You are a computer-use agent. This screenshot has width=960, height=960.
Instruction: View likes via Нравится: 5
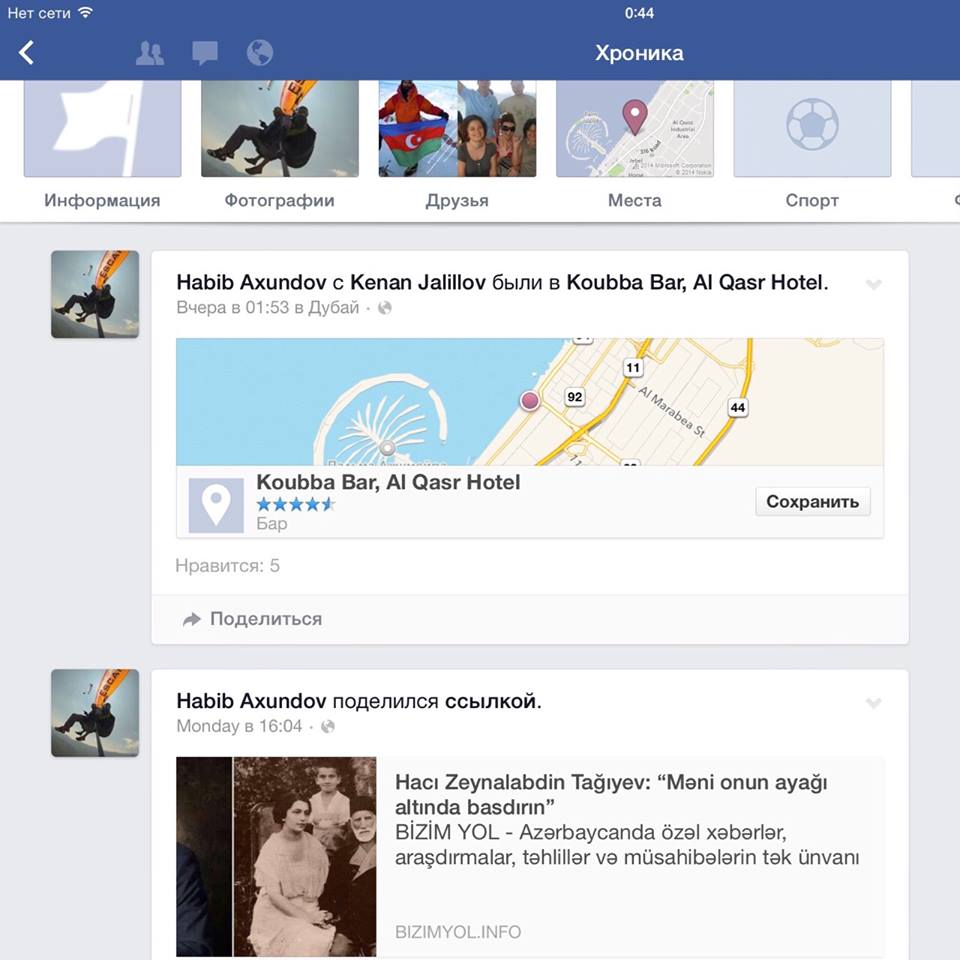tap(227, 566)
